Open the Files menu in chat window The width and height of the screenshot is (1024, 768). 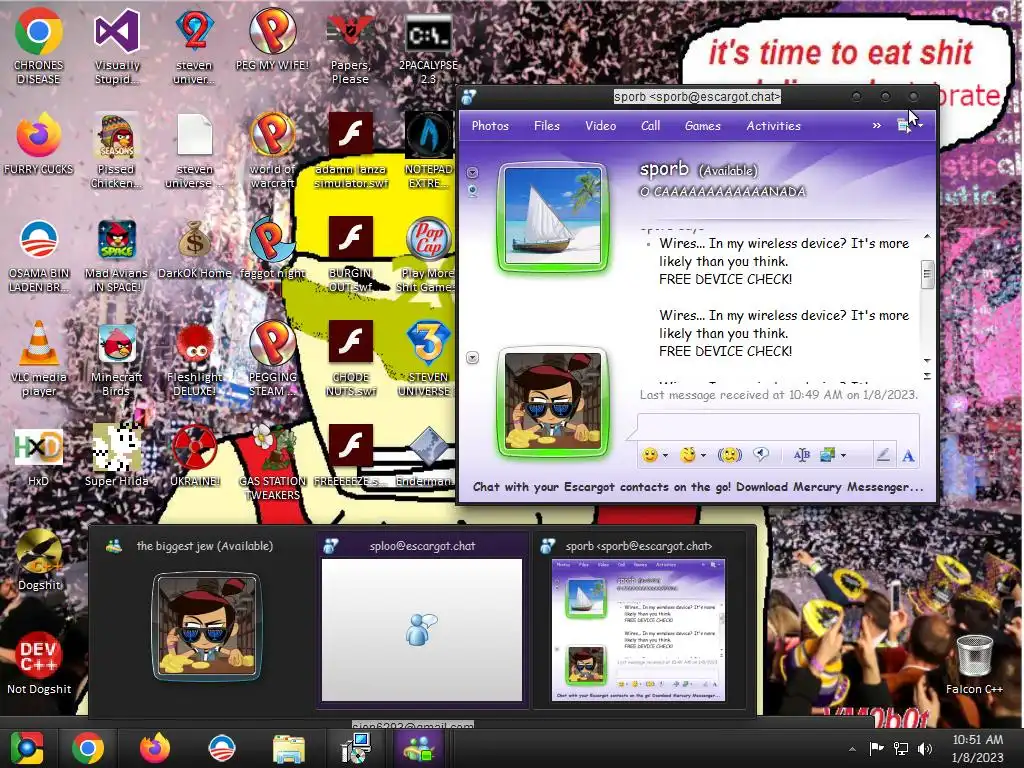(547, 126)
